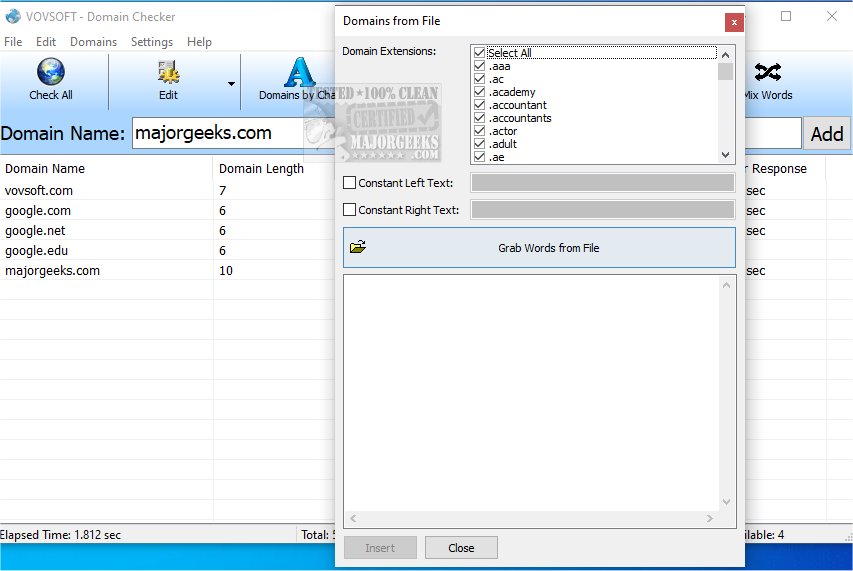Uncheck the .academy extension
Image resolution: width=853 pixels, height=571 pixels.
tap(479, 92)
